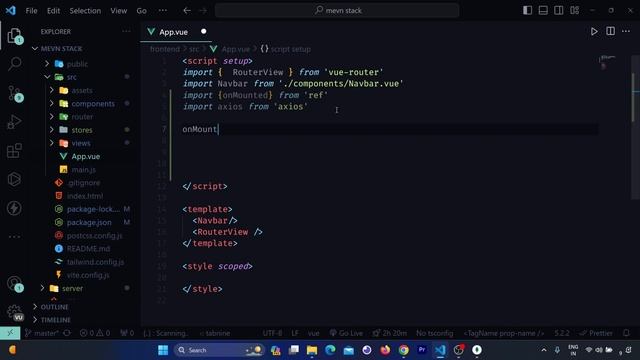The width and height of the screenshot is (640, 360).
Task: Close the unsaved App.vue tab dot
Action: coord(203,31)
